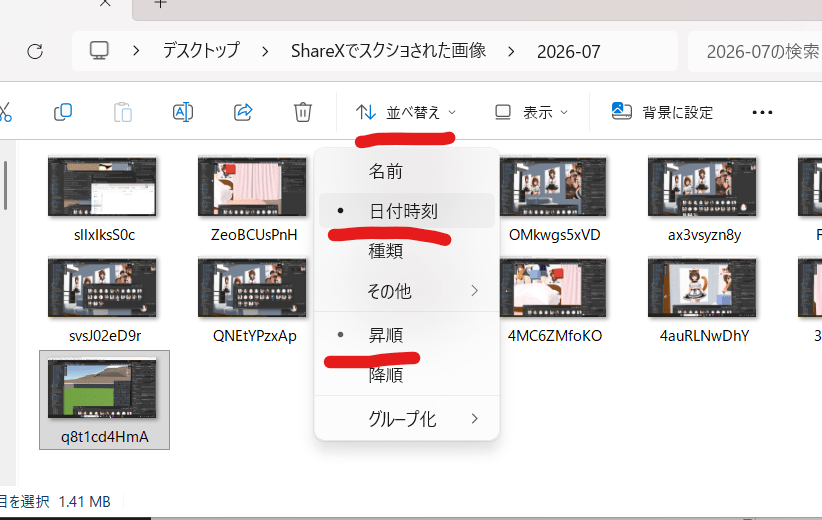Click the cut scissors icon in toolbar

point(5,112)
